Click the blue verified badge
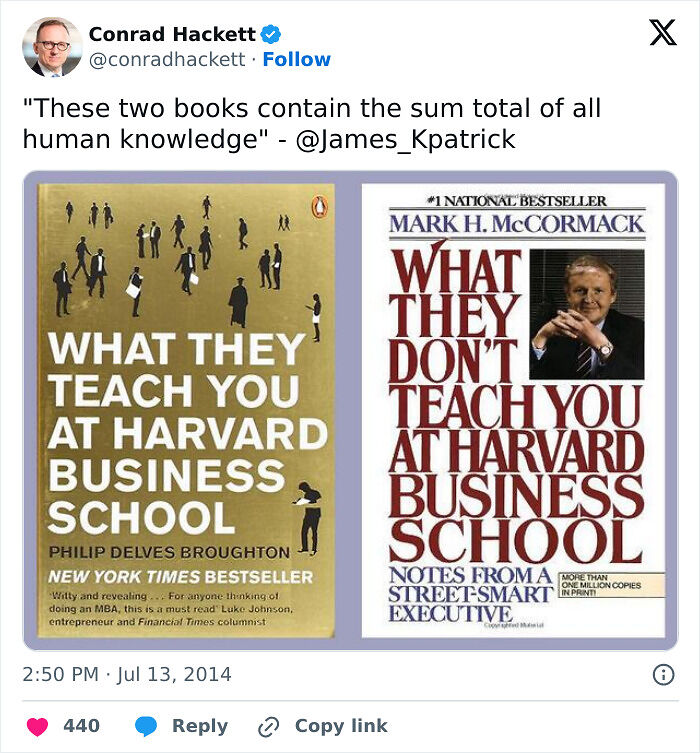Screen dimensions: 700x753 [x=270, y=35]
